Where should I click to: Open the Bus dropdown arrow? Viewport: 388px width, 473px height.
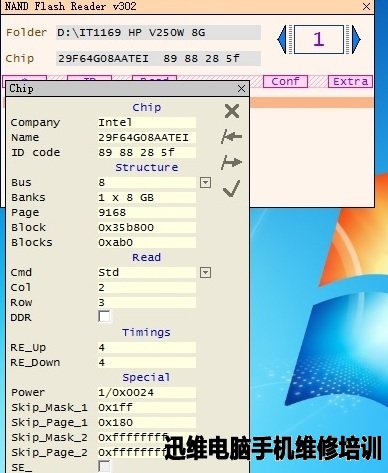[205, 183]
